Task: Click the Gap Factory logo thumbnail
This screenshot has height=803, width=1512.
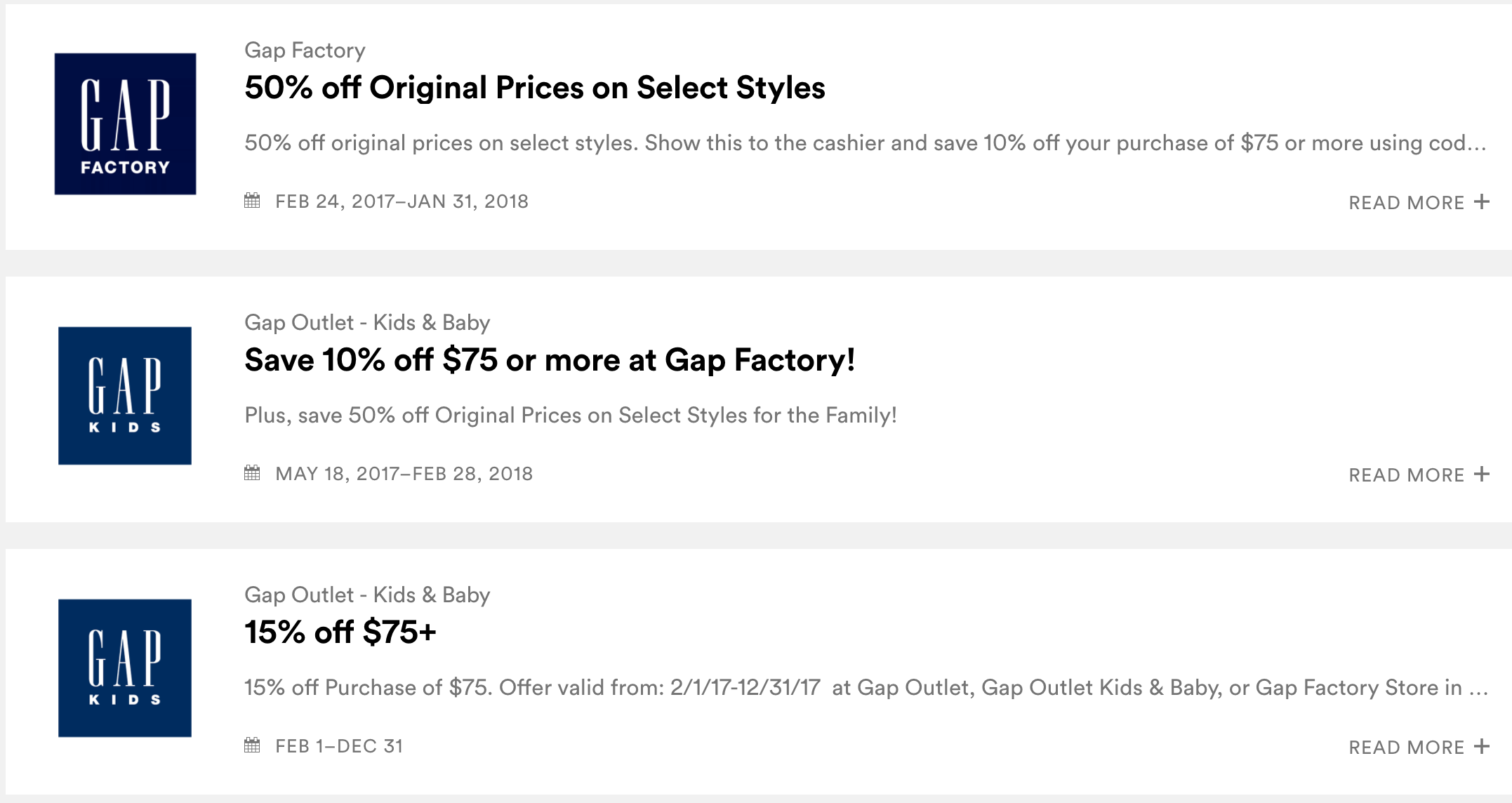Action: coord(125,124)
